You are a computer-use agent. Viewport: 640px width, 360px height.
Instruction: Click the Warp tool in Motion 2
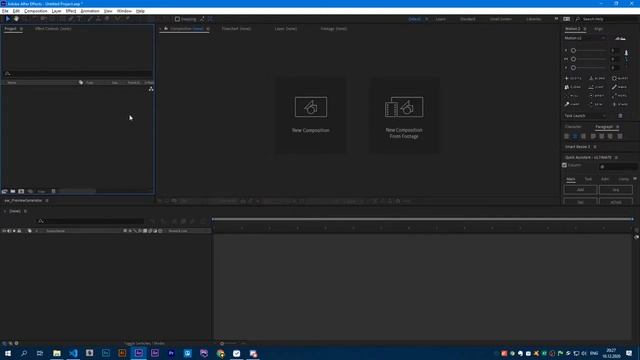pos(573,104)
